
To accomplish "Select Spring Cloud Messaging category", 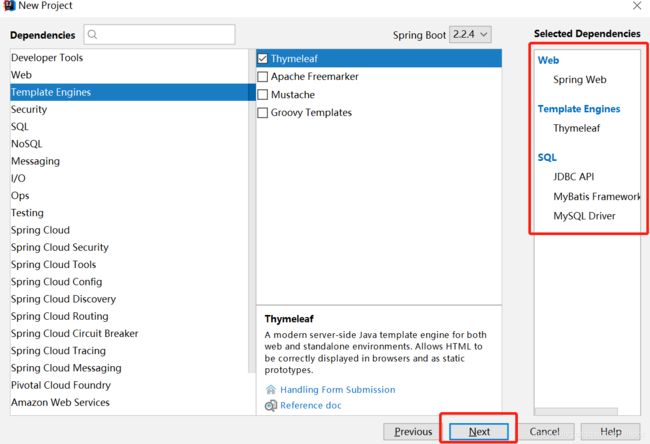I will coord(129,368).
